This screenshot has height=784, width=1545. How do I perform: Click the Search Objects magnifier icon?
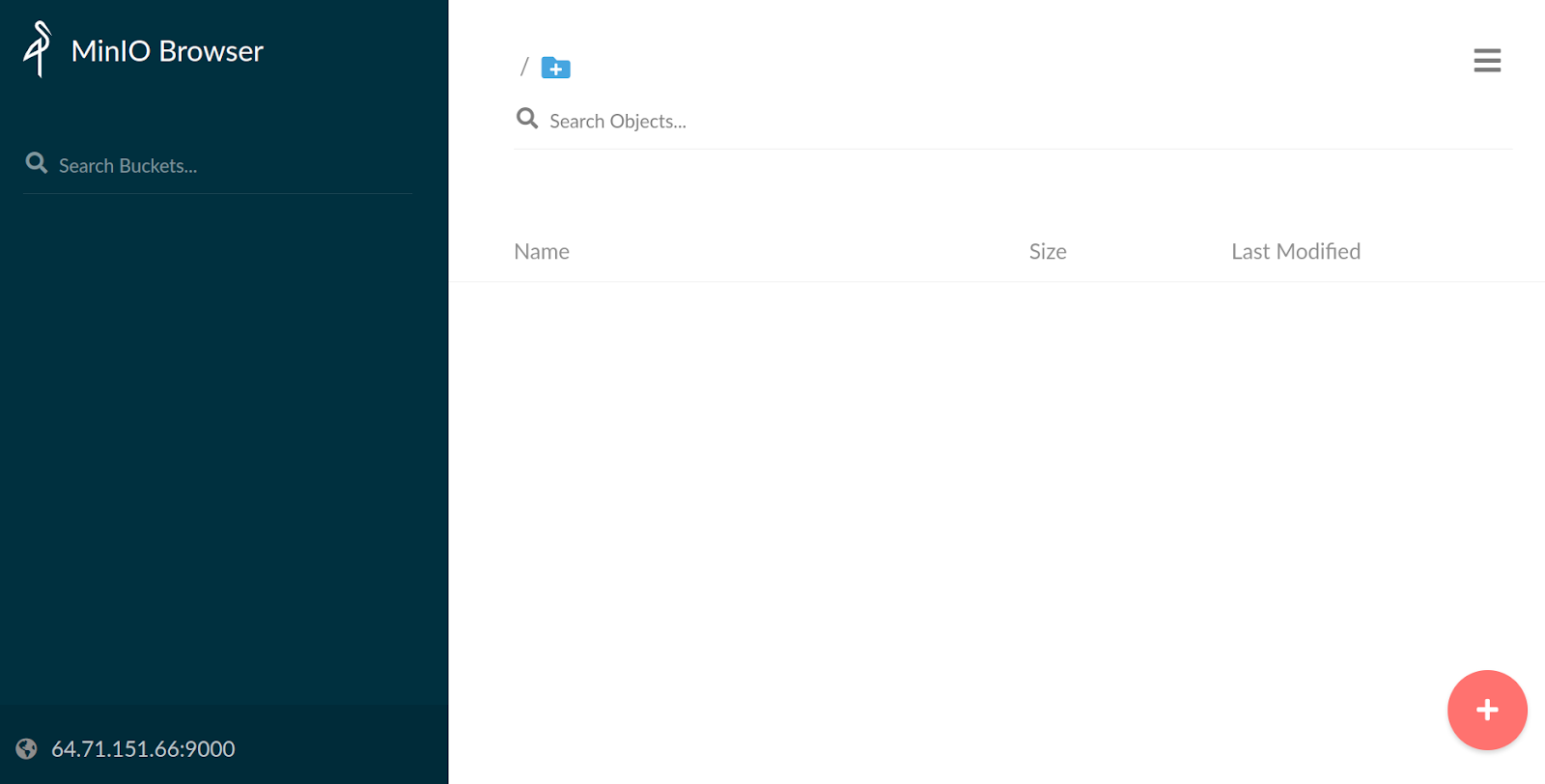coord(527,119)
